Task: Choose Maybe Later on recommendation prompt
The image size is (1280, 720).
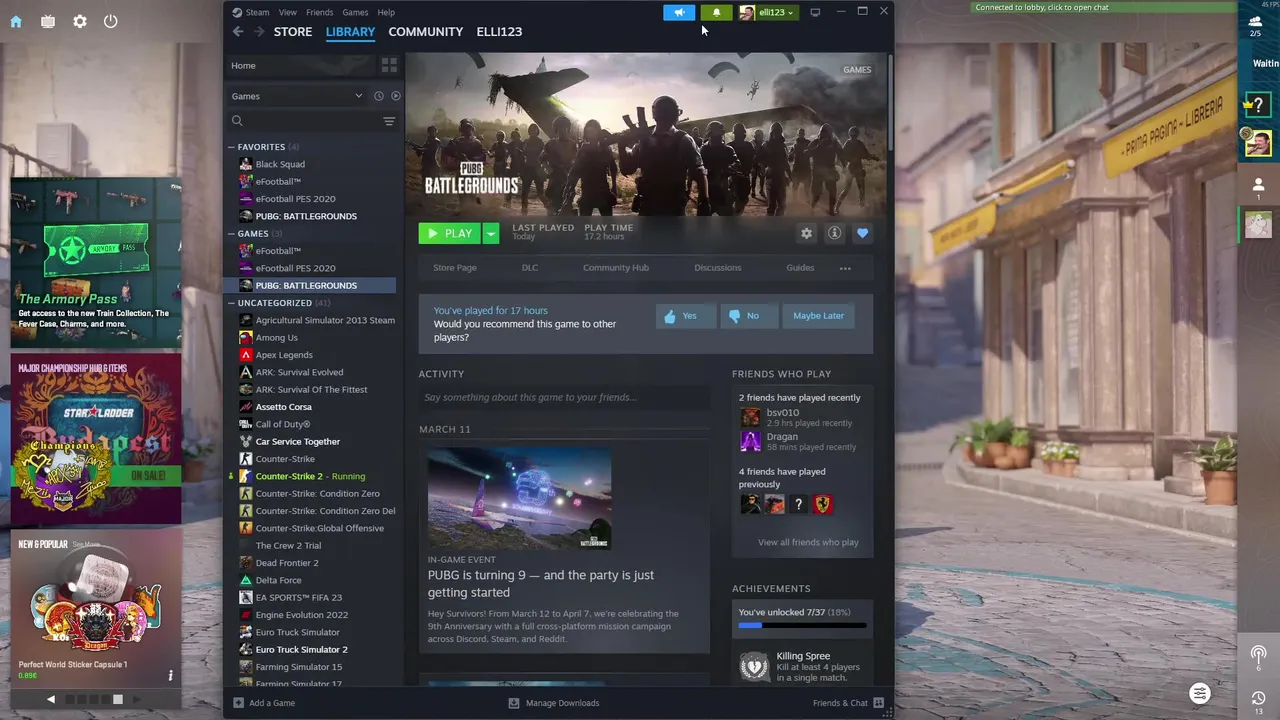Action: point(818,316)
